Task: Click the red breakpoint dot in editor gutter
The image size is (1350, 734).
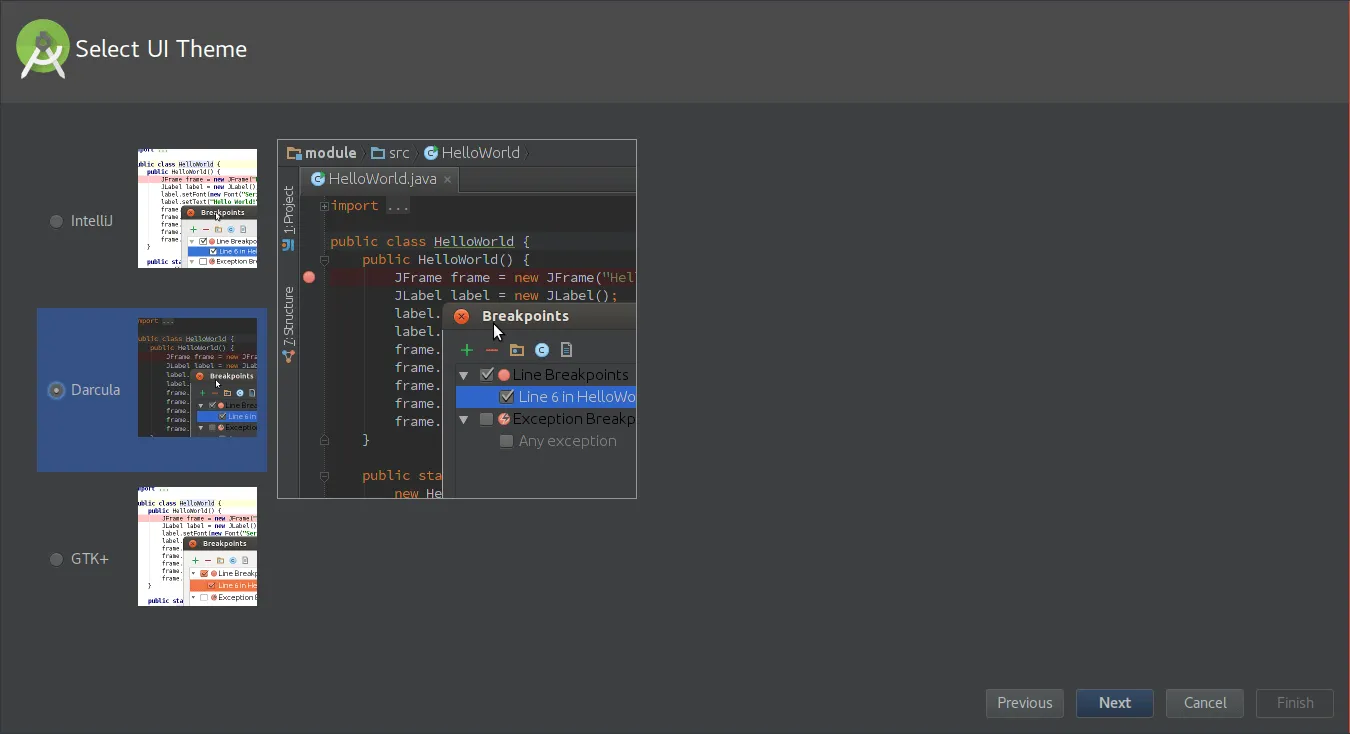Action: click(309, 277)
